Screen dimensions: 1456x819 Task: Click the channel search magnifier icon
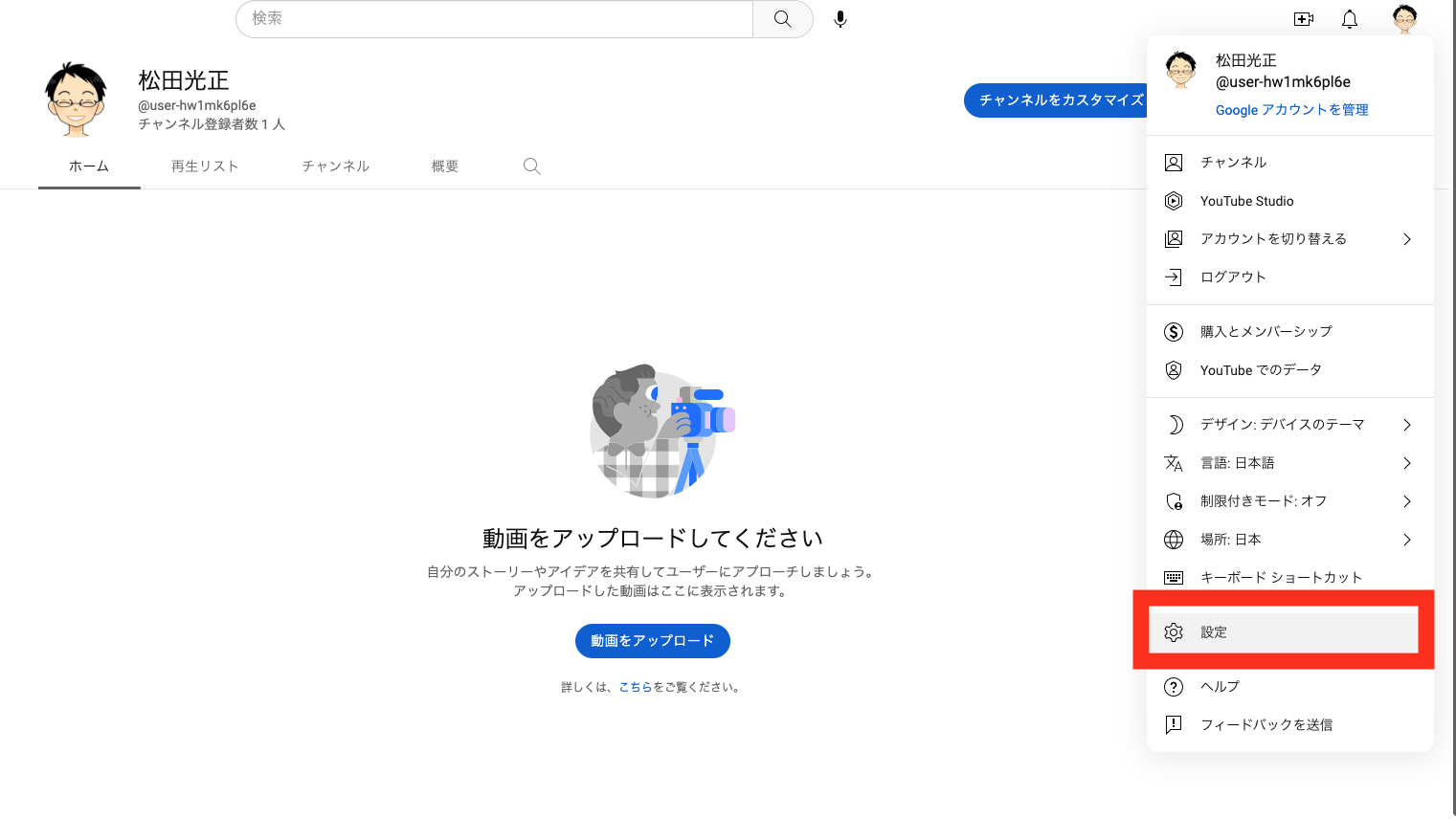532,166
